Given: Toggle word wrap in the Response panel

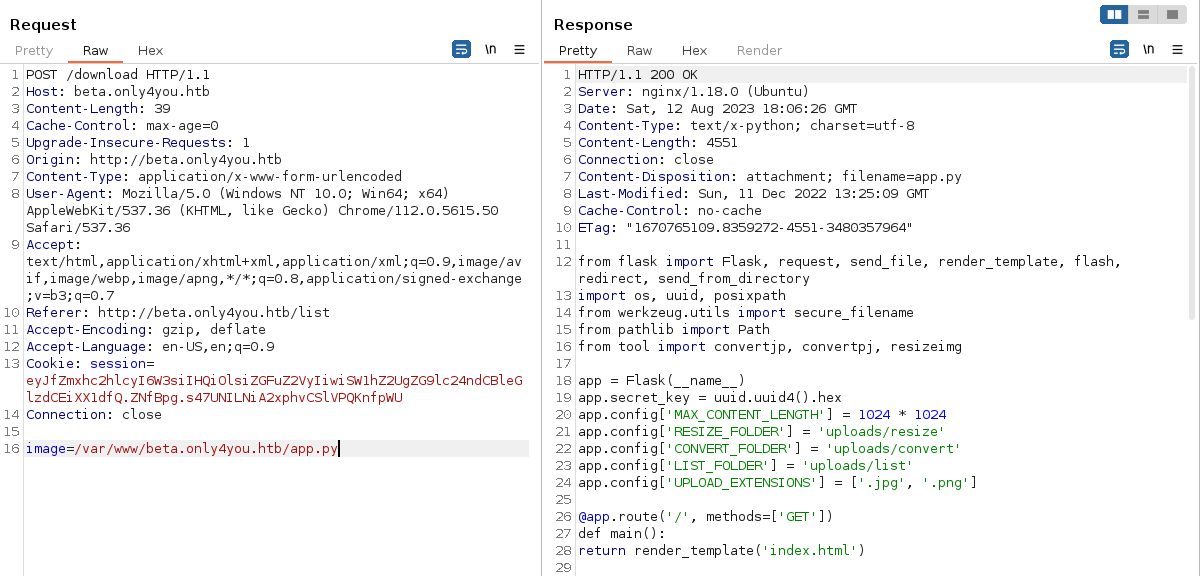Looking at the screenshot, I should pos(1119,49).
